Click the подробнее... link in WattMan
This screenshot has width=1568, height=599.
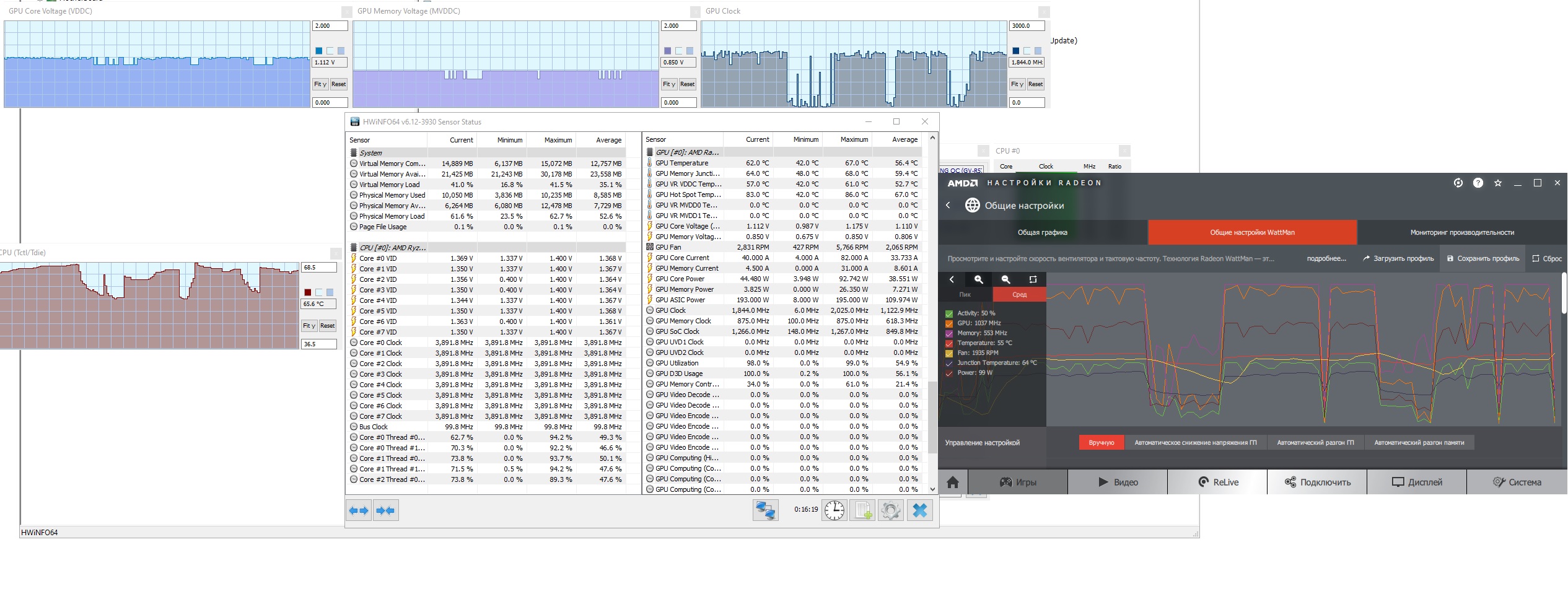point(1326,259)
